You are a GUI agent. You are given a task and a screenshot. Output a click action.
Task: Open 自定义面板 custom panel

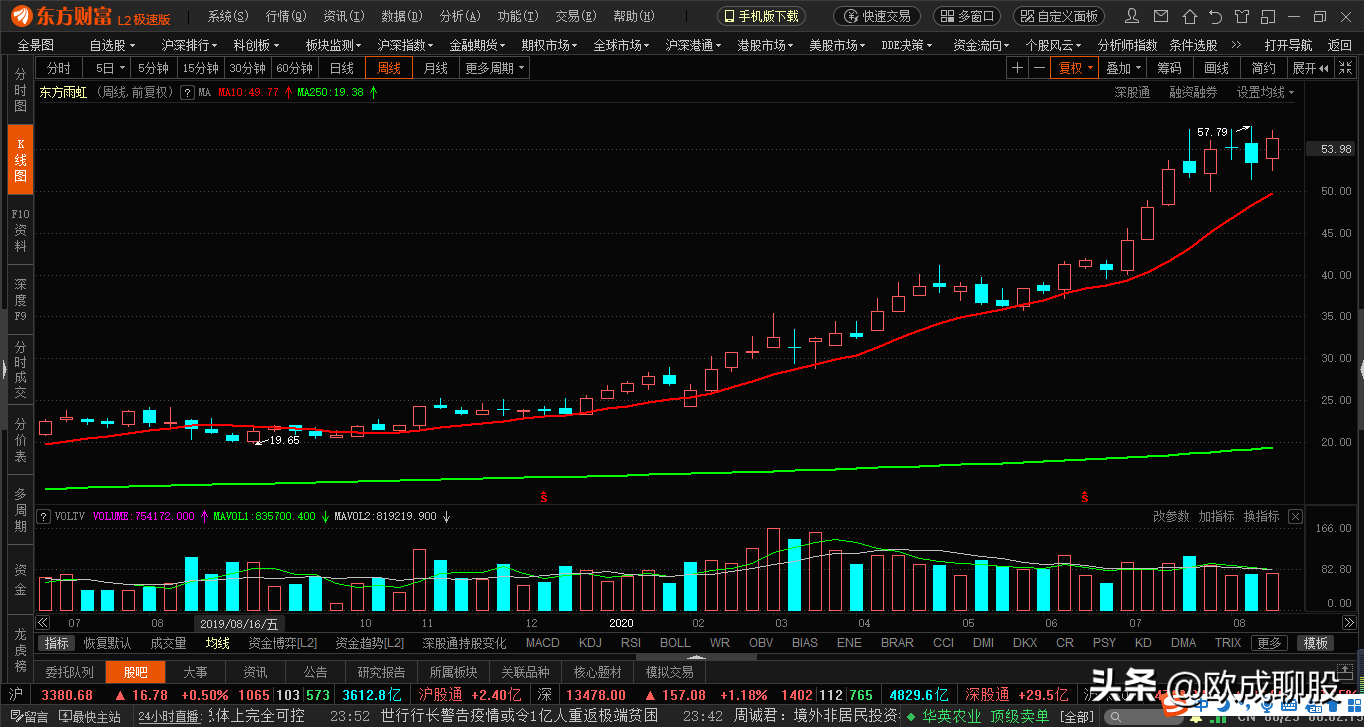(x=1059, y=16)
